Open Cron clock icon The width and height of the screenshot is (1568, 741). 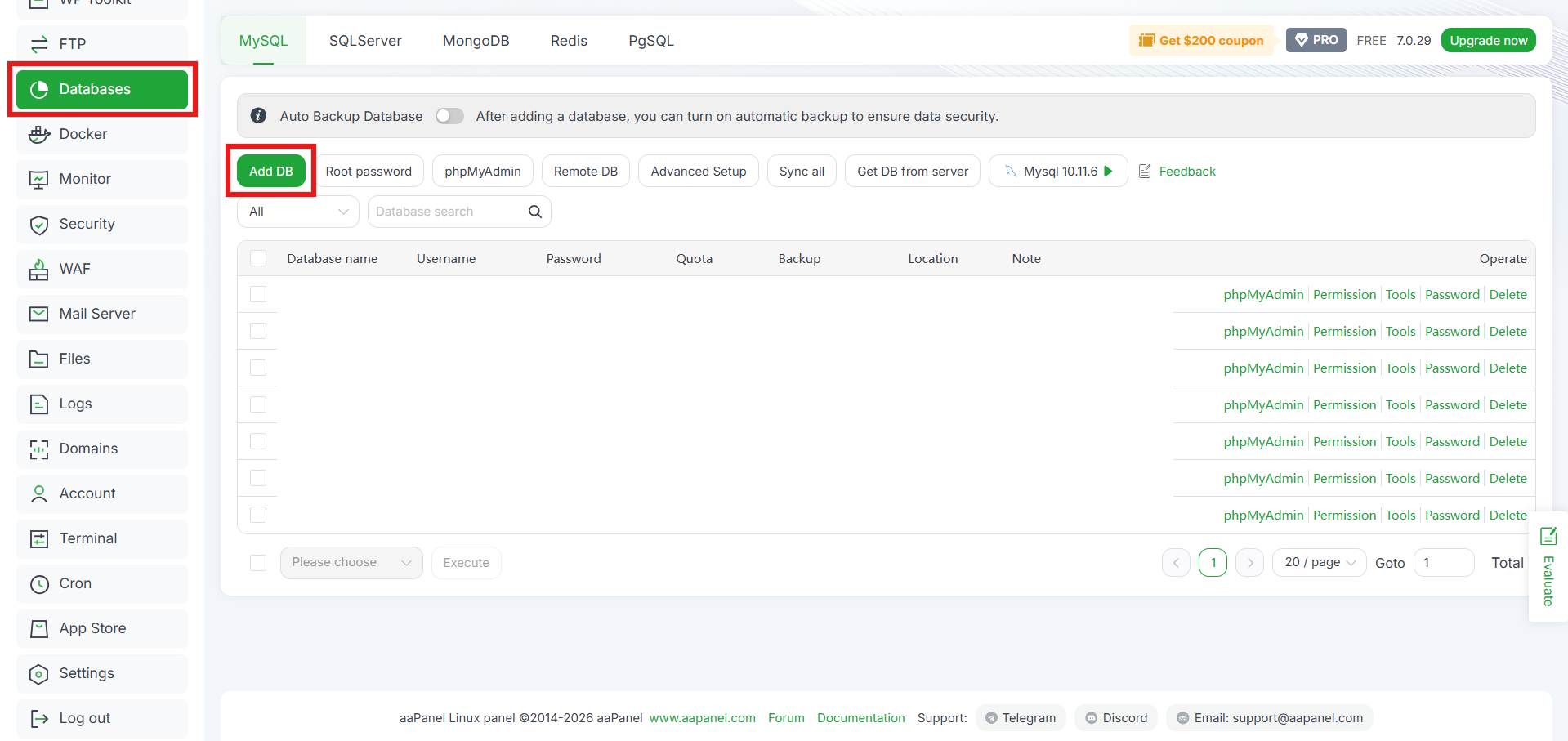pyautogui.click(x=38, y=584)
